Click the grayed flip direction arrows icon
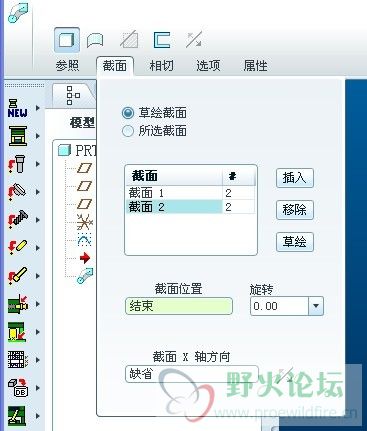Image resolution: width=367 pixels, height=431 pixels. 194,40
